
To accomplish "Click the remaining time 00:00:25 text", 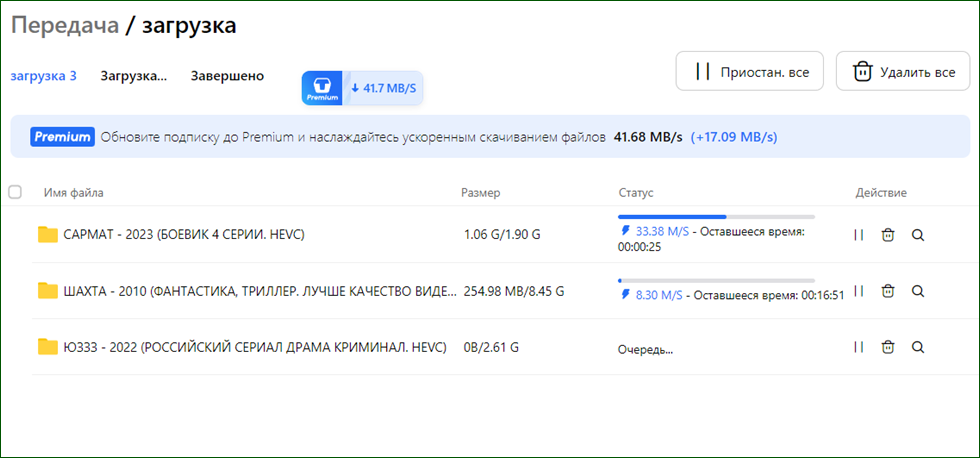I will [x=639, y=247].
